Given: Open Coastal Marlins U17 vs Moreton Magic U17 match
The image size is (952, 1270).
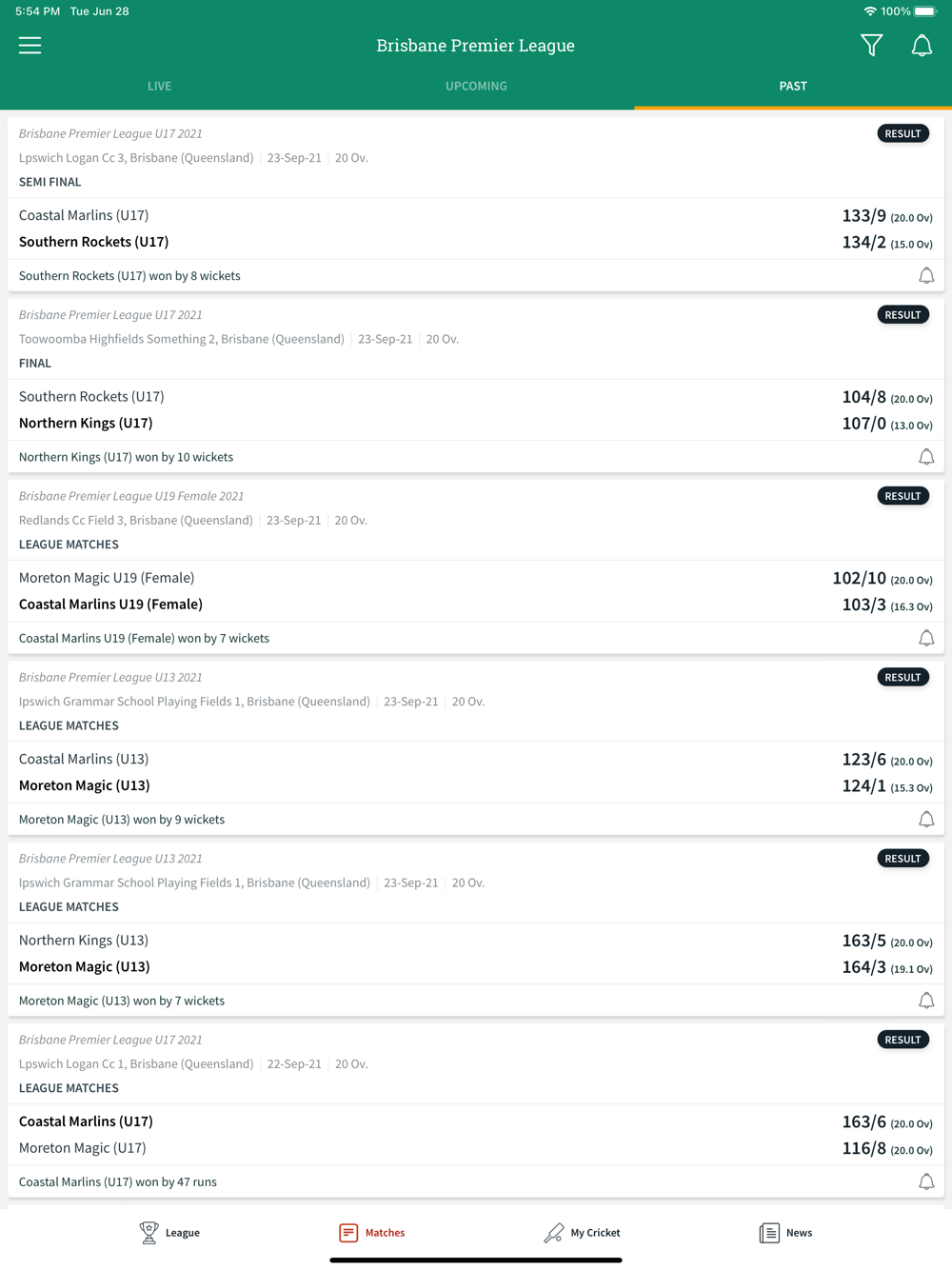Looking at the screenshot, I should pyautogui.click(x=476, y=1135).
